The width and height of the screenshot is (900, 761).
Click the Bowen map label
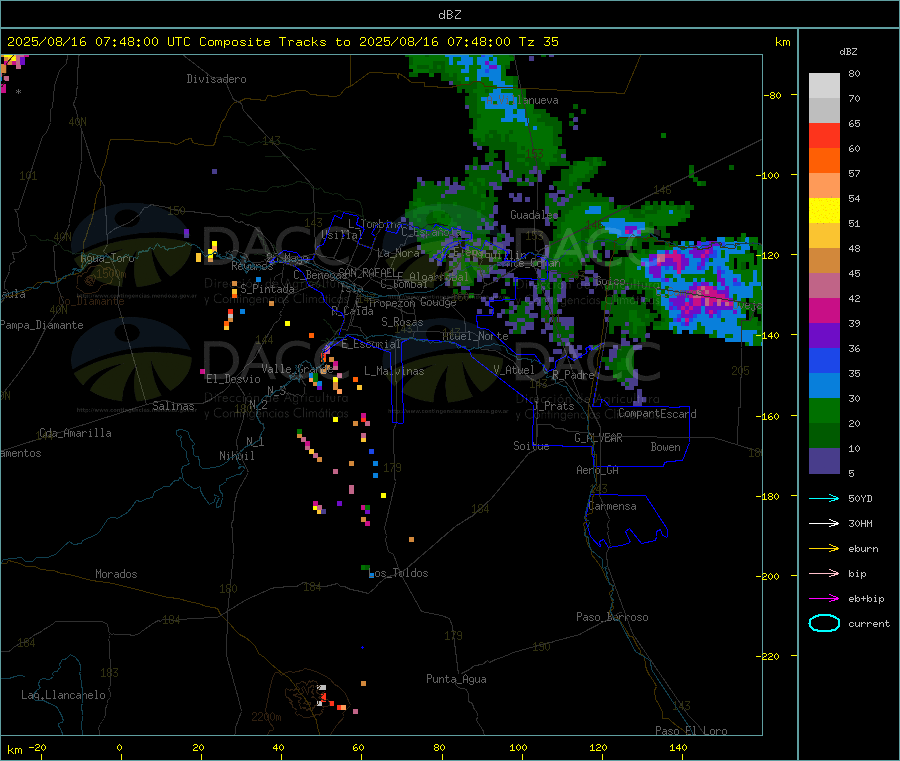pyautogui.click(x=665, y=447)
